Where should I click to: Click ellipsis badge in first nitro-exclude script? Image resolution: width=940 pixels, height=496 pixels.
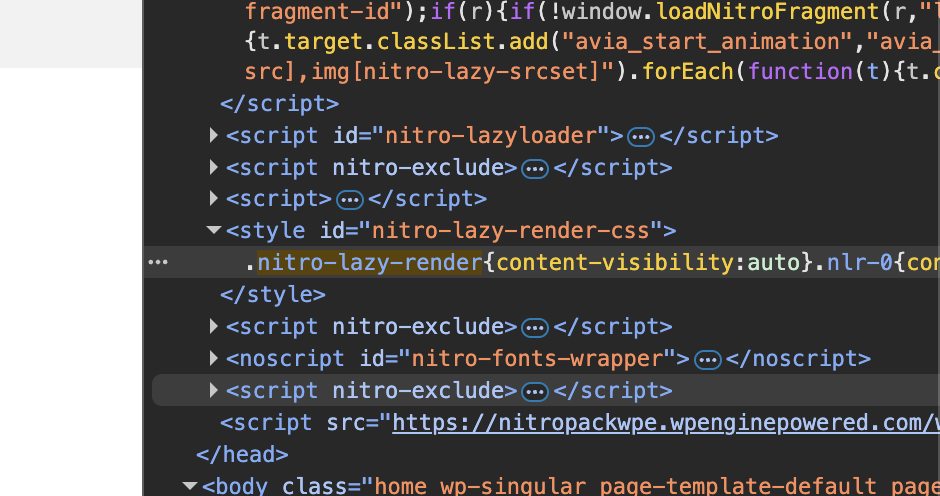pyautogui.click(x=535, y=169)
